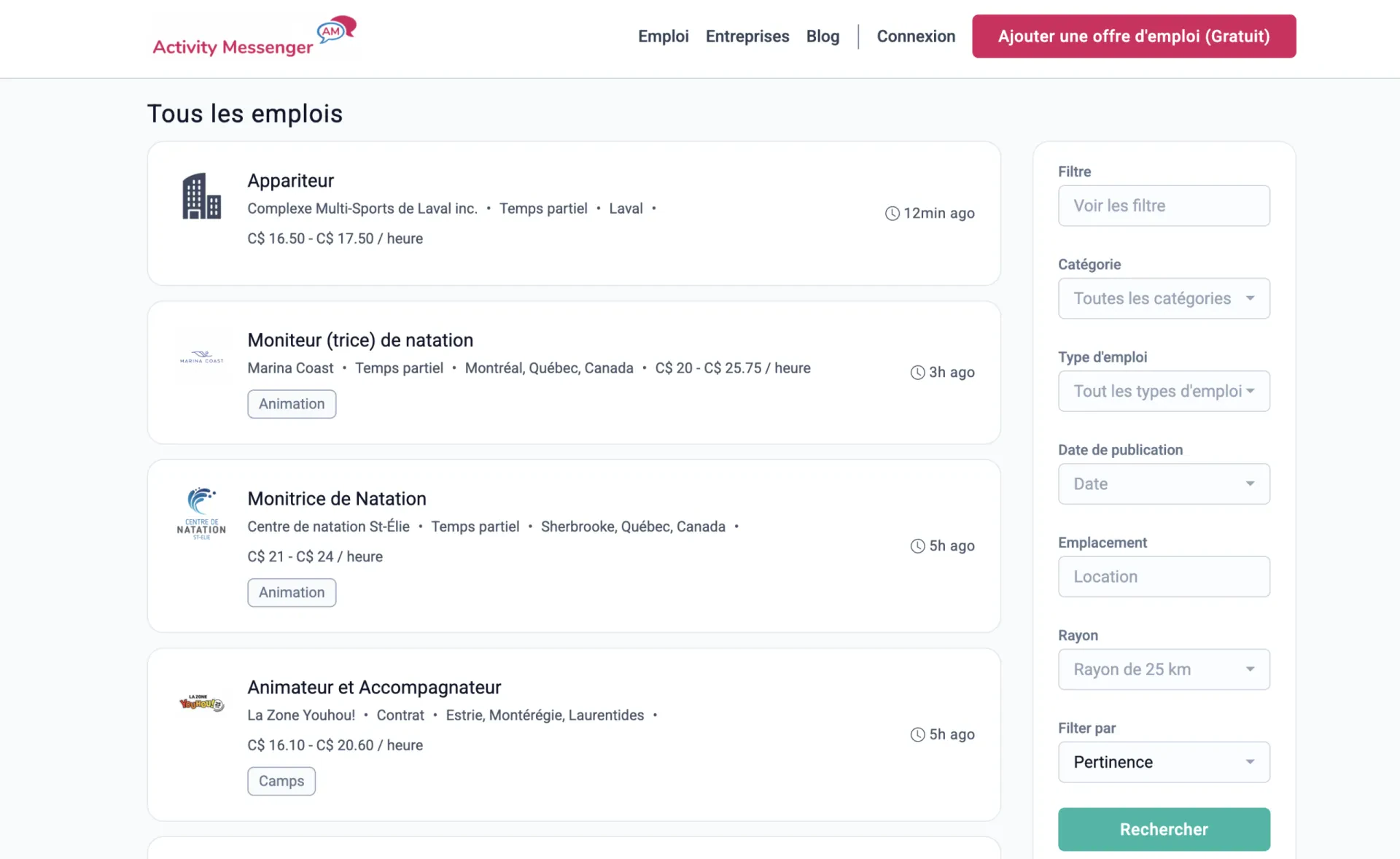Click the green Rechercher button

(1164, 829)
